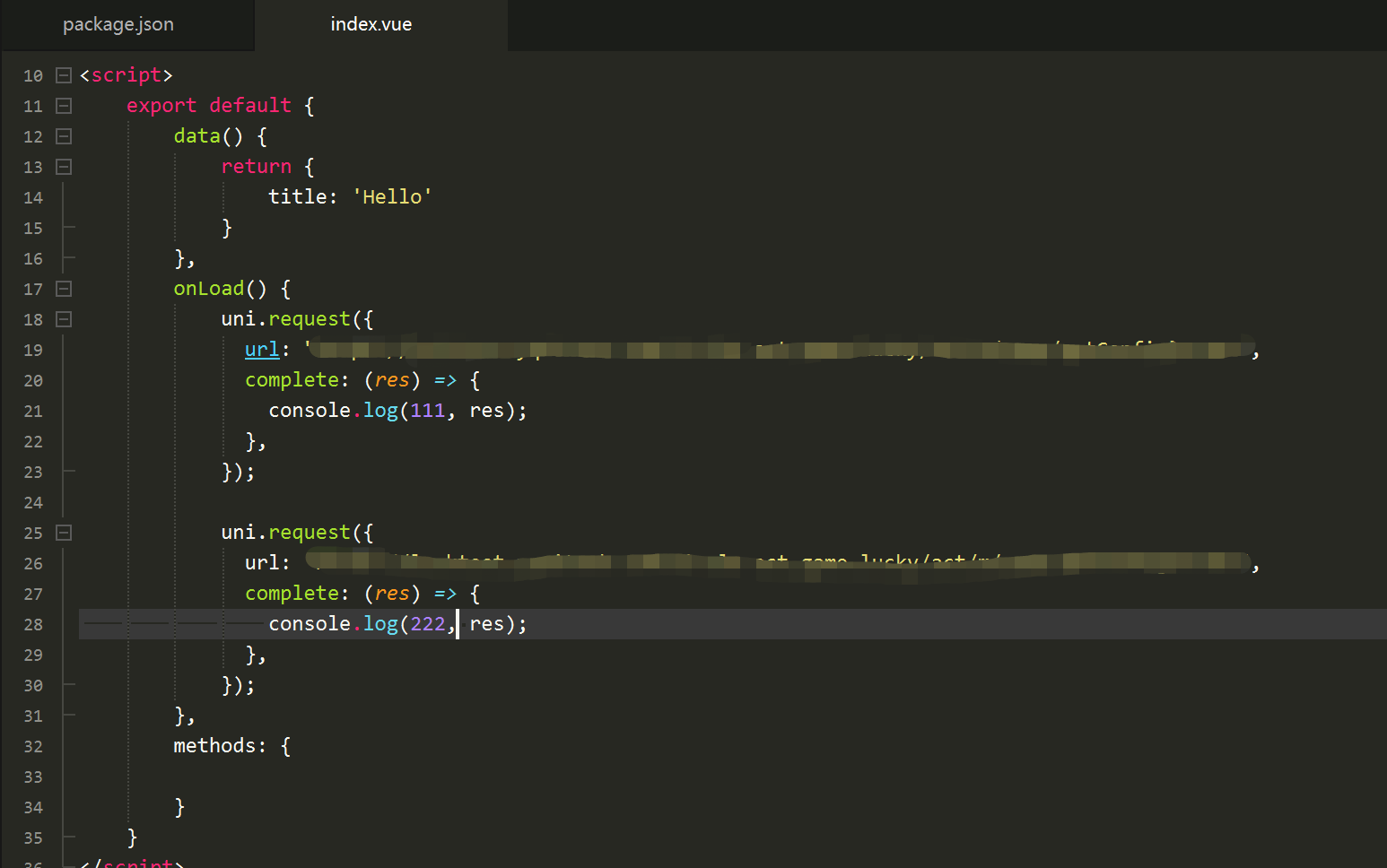Click the opening script tag text

(126, 75)
